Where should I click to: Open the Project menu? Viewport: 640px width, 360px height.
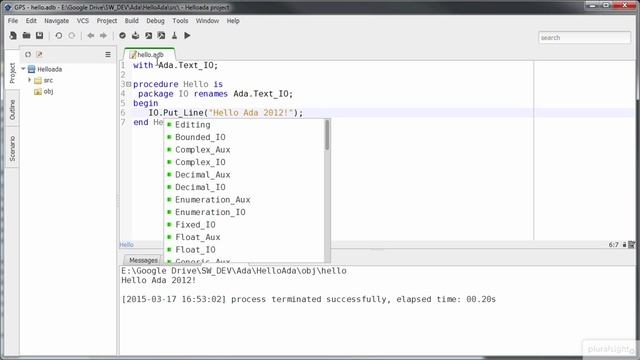[107, 21]
